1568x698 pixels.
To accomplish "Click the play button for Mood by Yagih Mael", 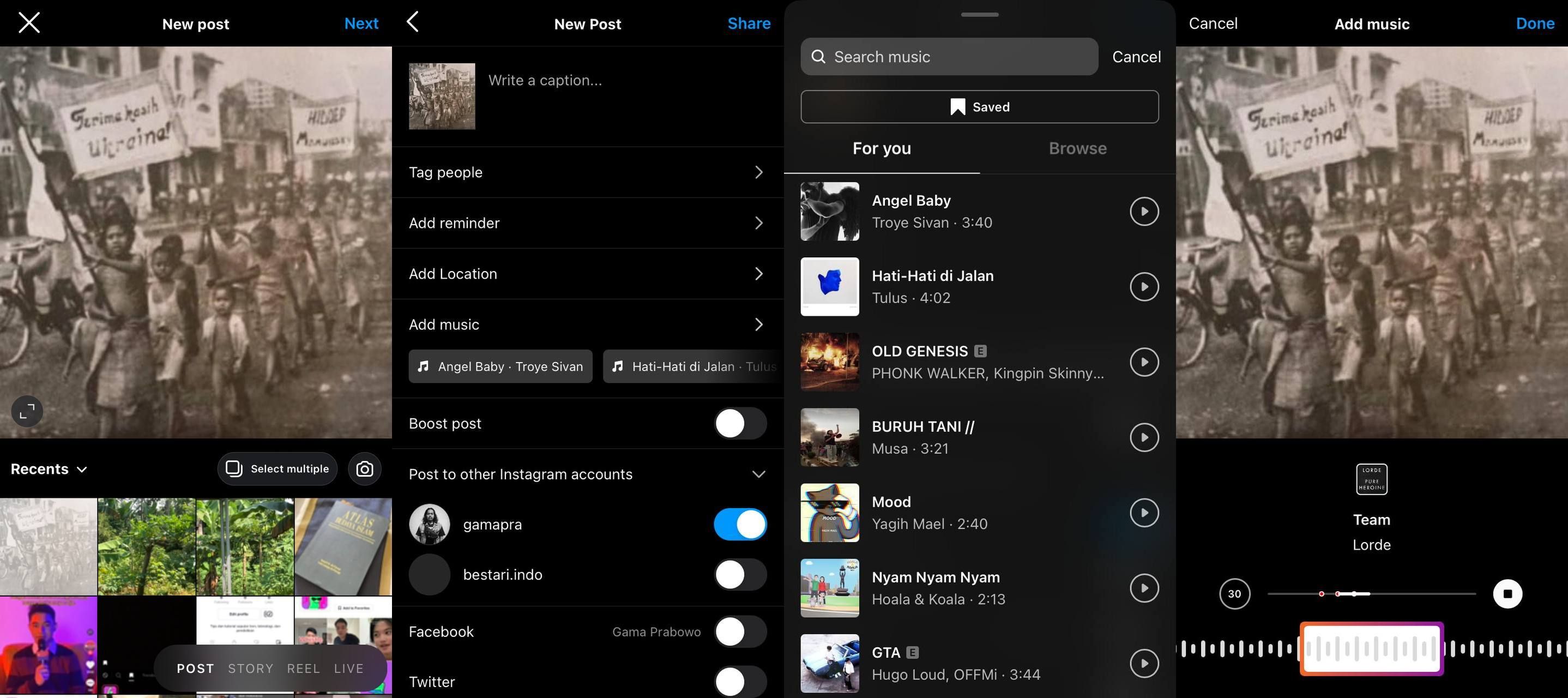I will (x=1143, y=512).
